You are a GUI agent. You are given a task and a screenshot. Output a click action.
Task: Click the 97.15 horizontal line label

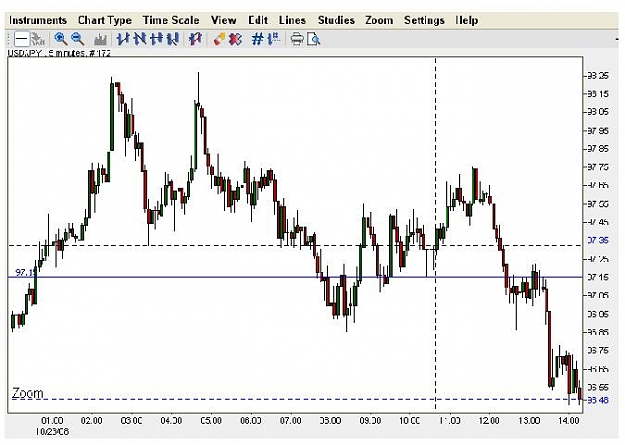(x=26, y=273)
